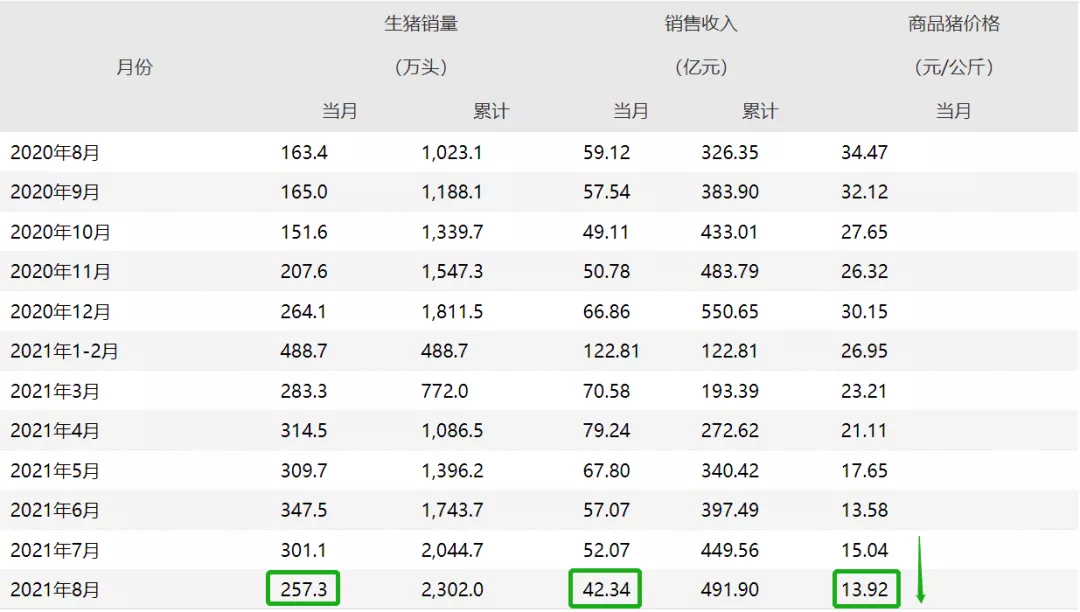Click the 销售收入 column header
The height and width of the screenshot is (612, 1080).
(x=701, y=24)
